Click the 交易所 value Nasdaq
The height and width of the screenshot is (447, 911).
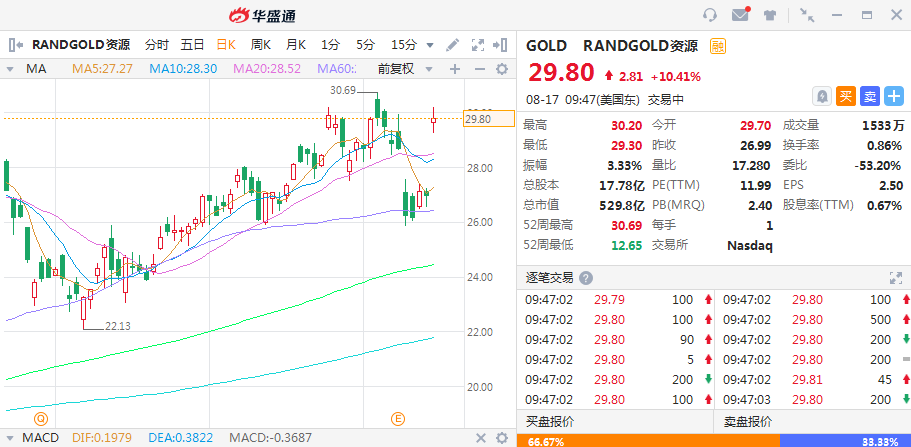pyautogui.click(x=749, y=246)
